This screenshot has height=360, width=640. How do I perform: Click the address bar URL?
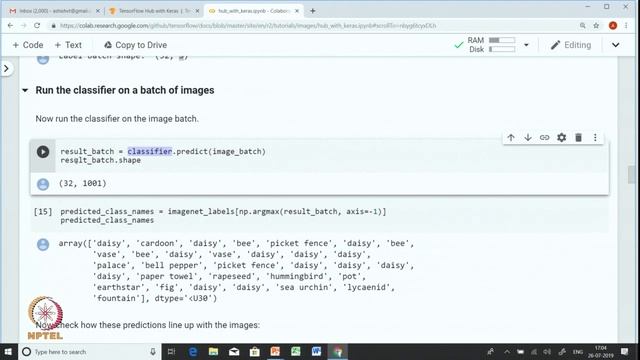coord(248,26)
